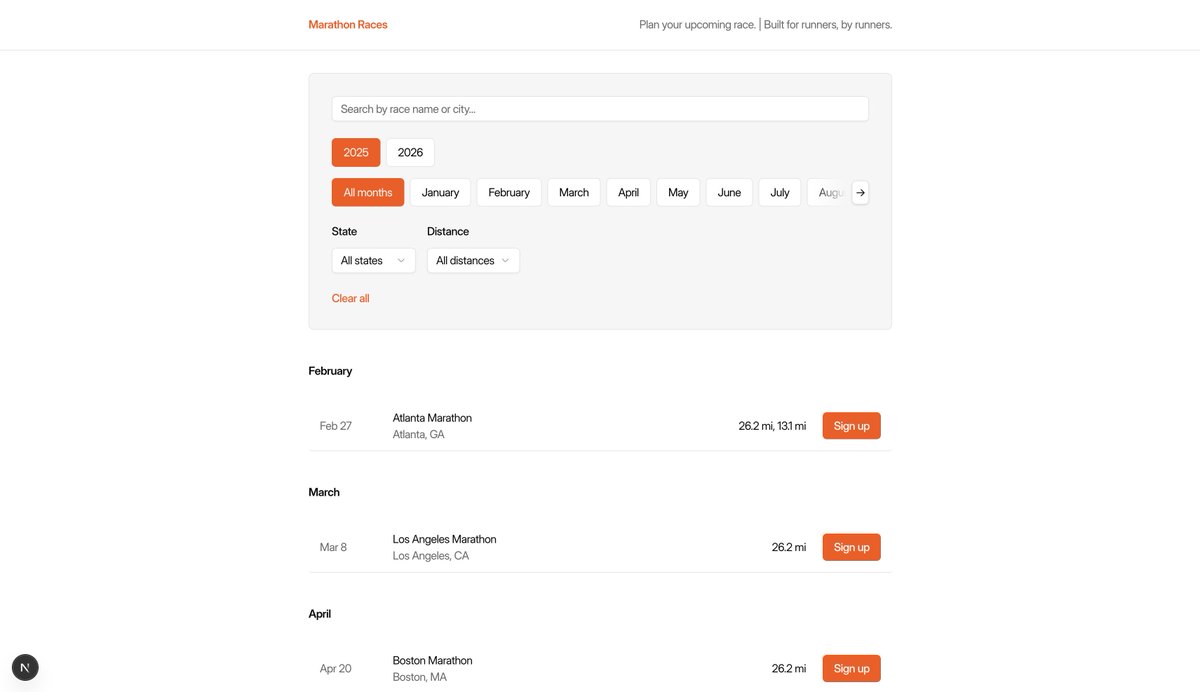Click the Apr 20 date
Screen dimensions: 1200x692
coord(336,668)
